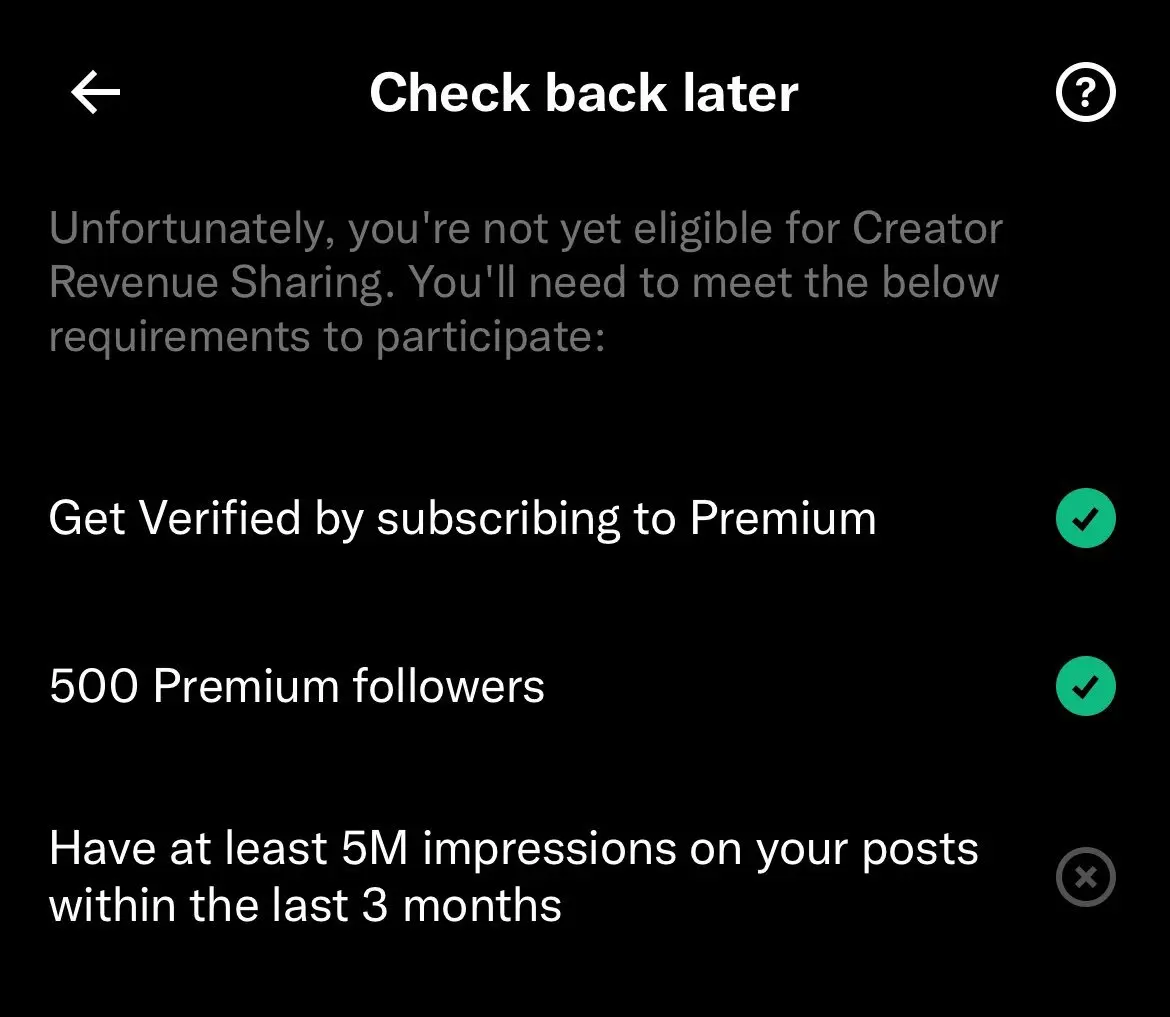The width and height of the screenshot is (1170, 1017).
Task: Tap the word followers in second requirement
Action: (x=448, y=685)
